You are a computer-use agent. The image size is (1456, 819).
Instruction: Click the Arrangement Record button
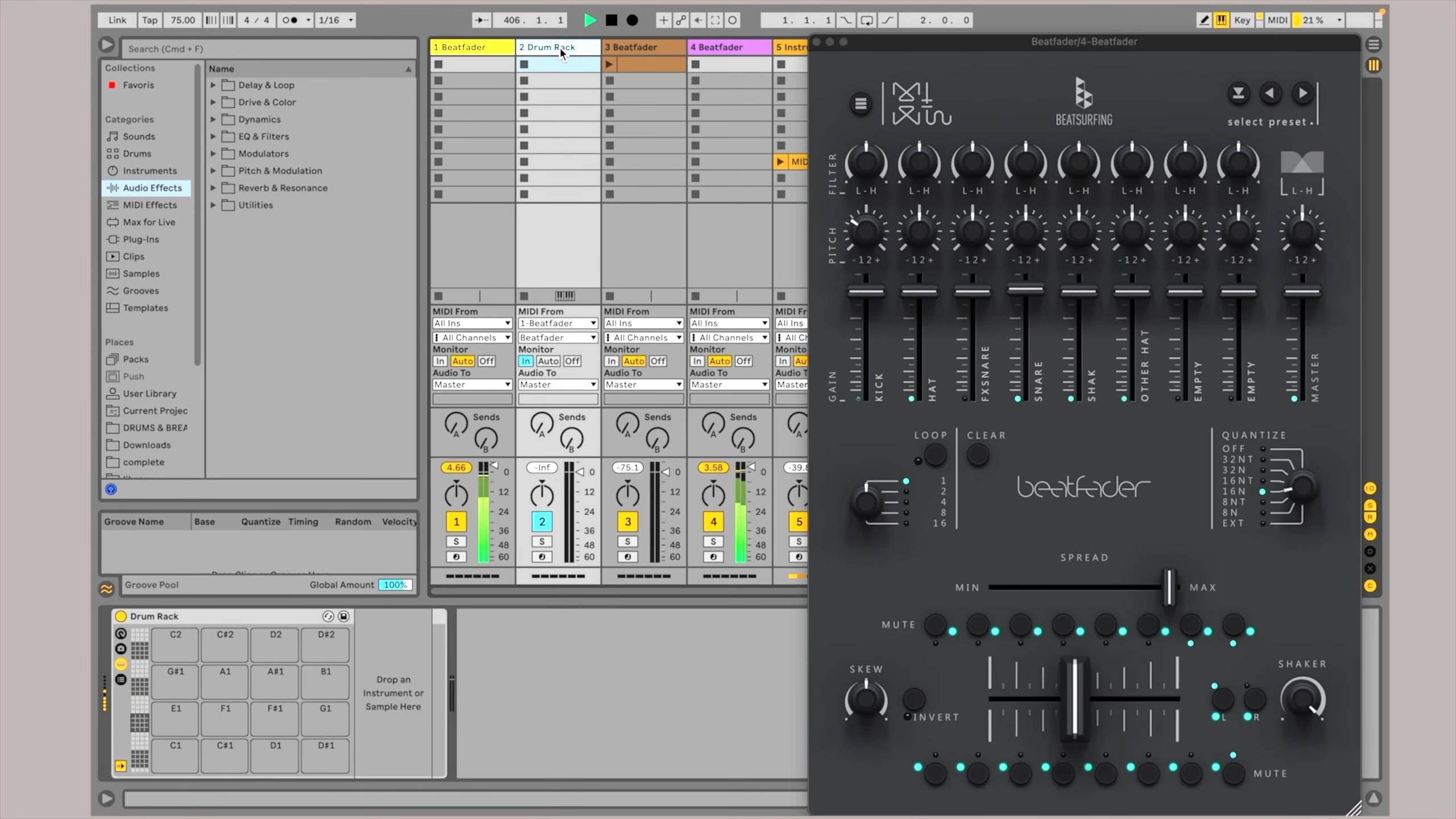[x=632, y=20]
